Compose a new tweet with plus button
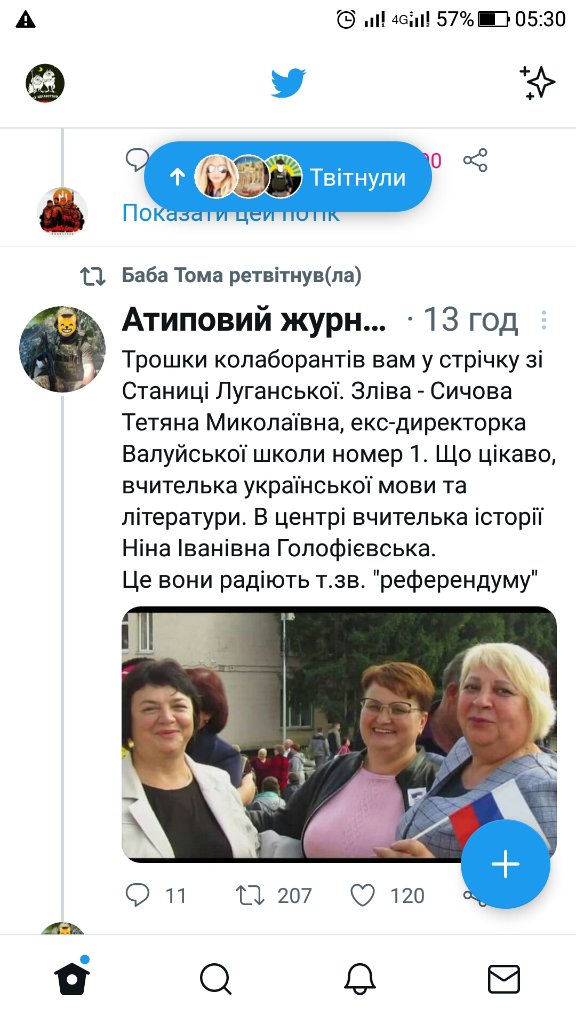This screenshot has width=576, height=1024. (505, 864)
